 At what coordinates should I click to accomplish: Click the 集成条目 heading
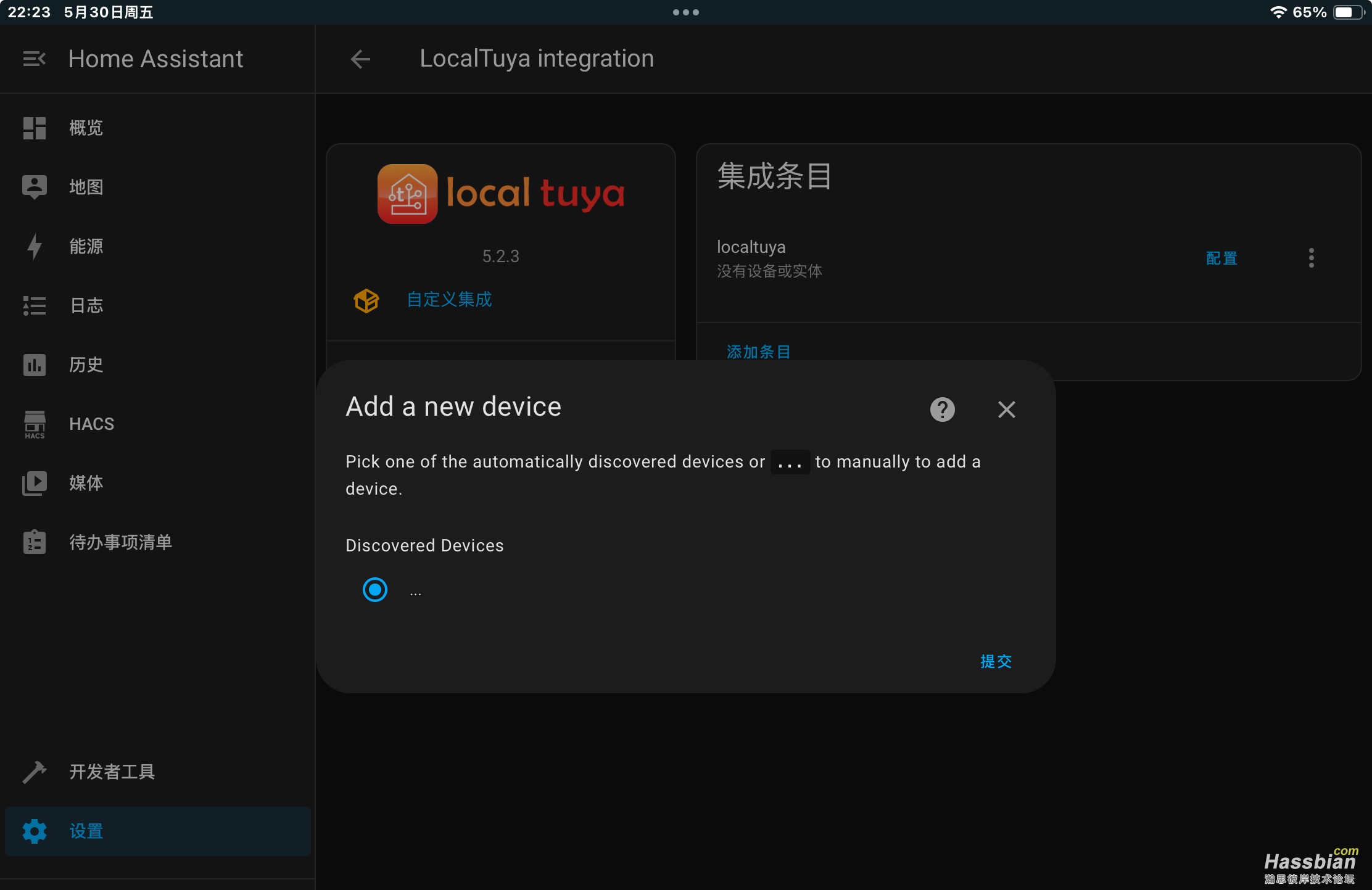pyautogui.click(x=774, y=176)
